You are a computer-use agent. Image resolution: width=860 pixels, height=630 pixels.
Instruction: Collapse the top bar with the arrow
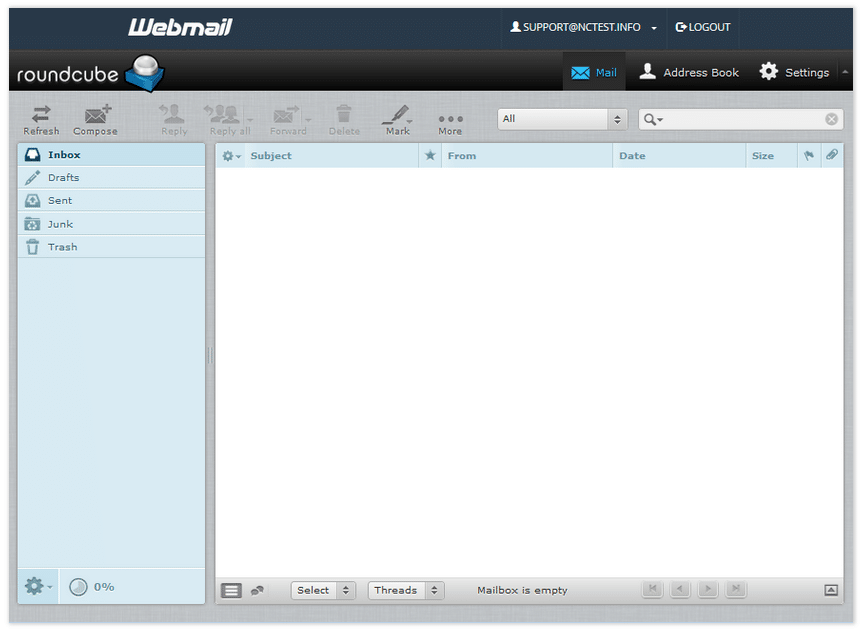coord(845,72)
